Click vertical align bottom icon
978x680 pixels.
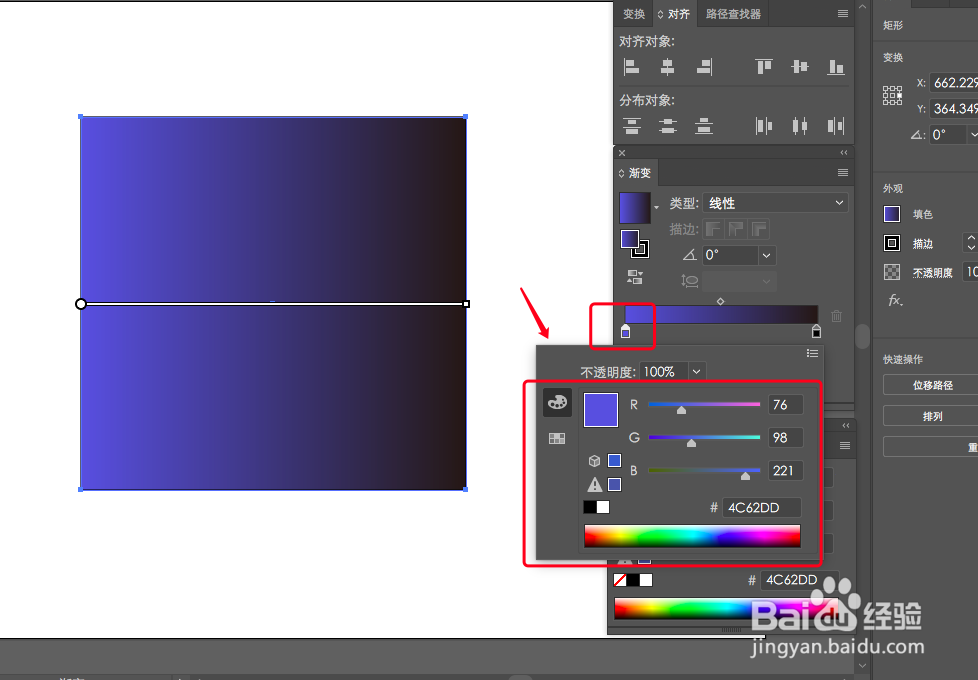836,67
